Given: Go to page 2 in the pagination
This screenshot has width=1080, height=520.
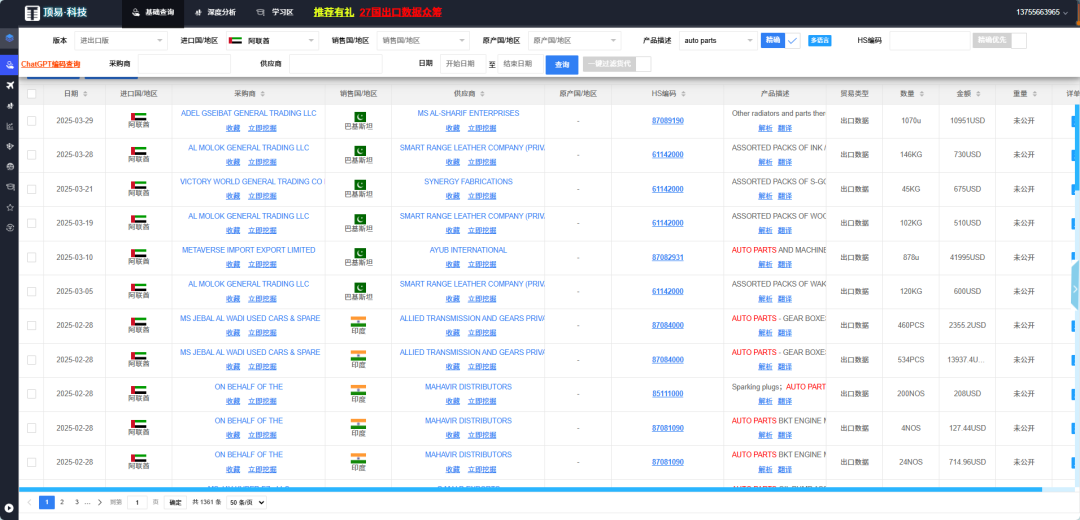Looking at the screenshot, I should 62,502.
